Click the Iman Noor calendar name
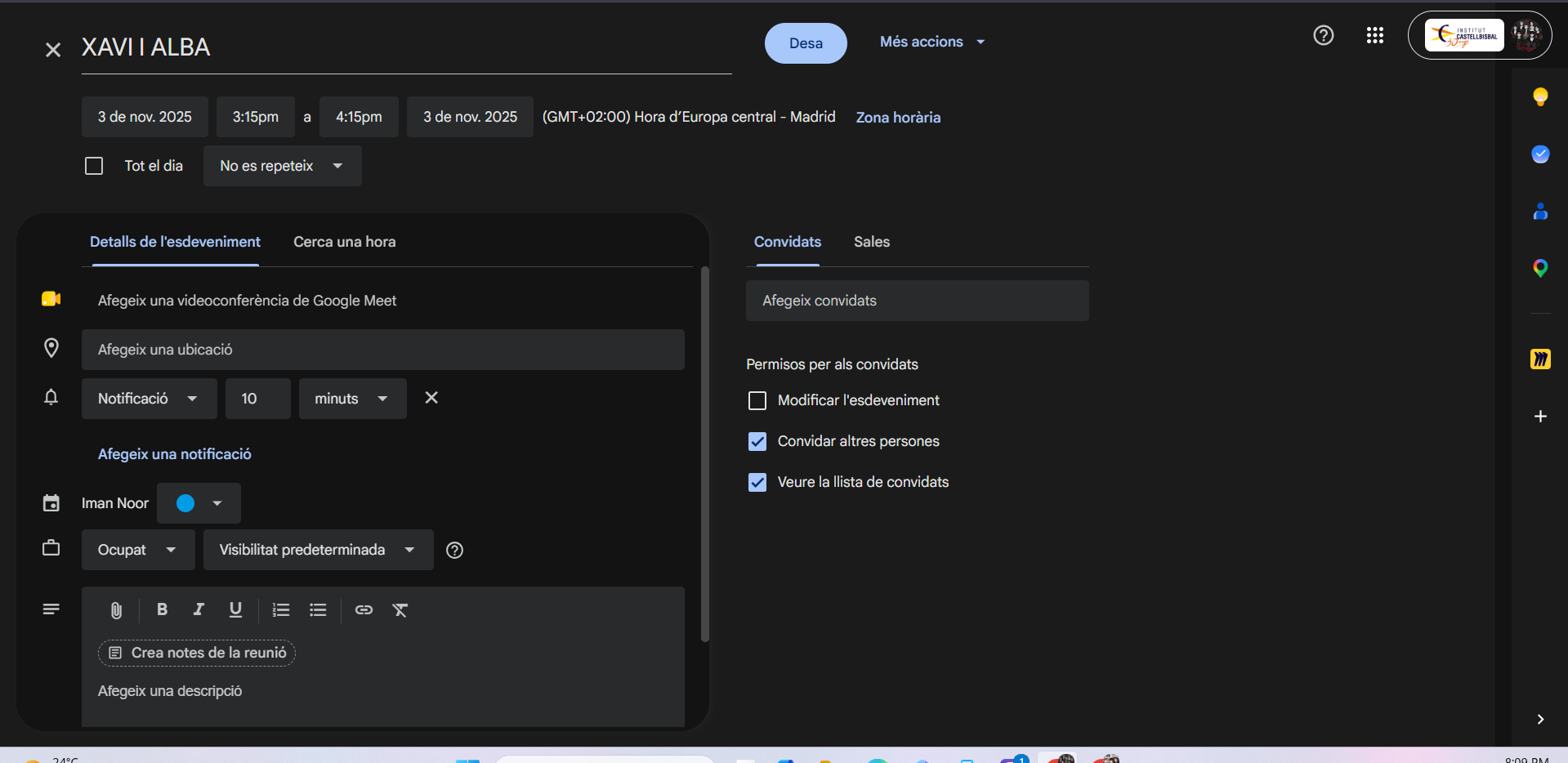 click(115, 503)
